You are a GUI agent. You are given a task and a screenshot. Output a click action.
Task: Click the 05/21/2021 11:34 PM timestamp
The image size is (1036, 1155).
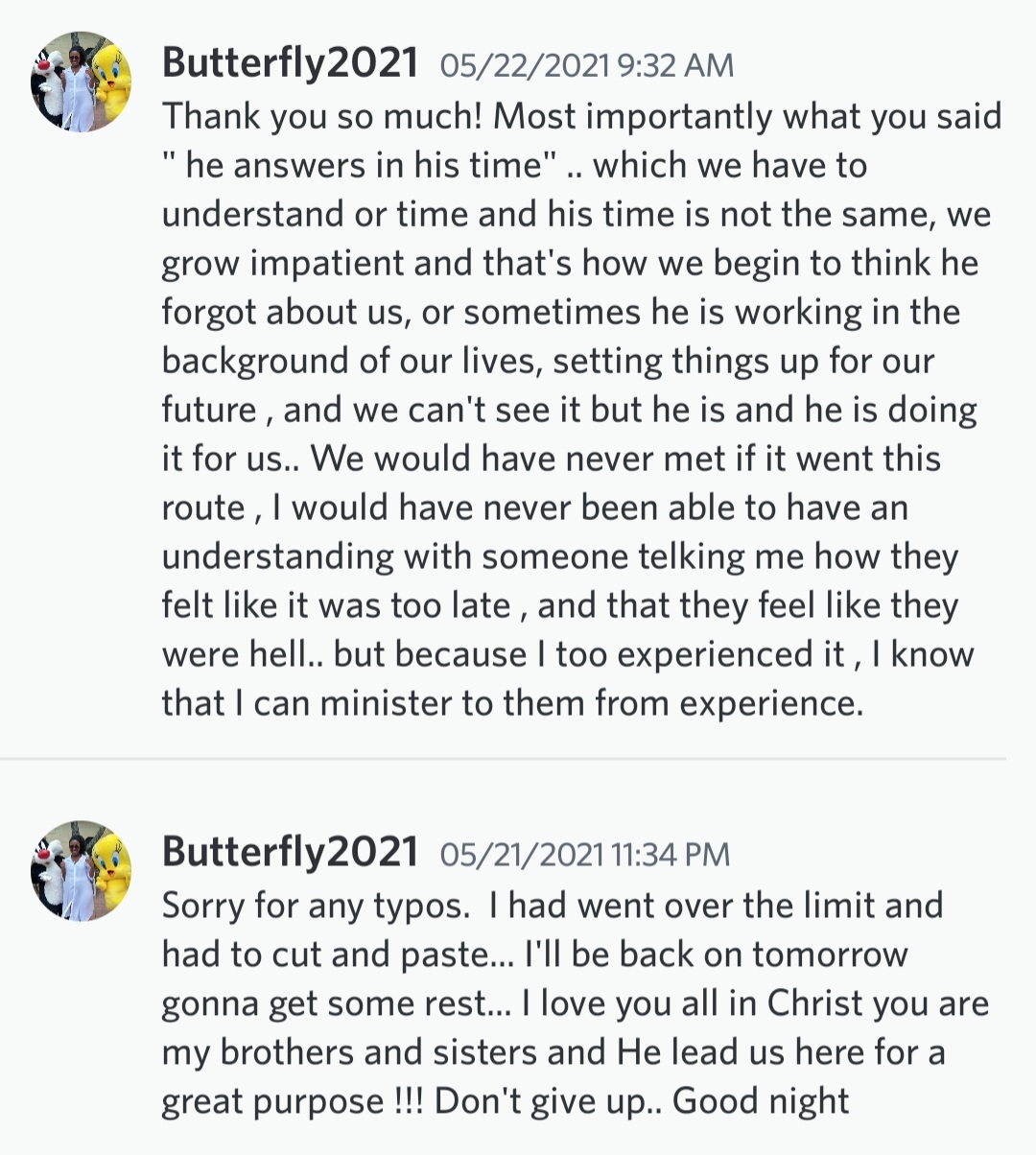tap(584, 854)
